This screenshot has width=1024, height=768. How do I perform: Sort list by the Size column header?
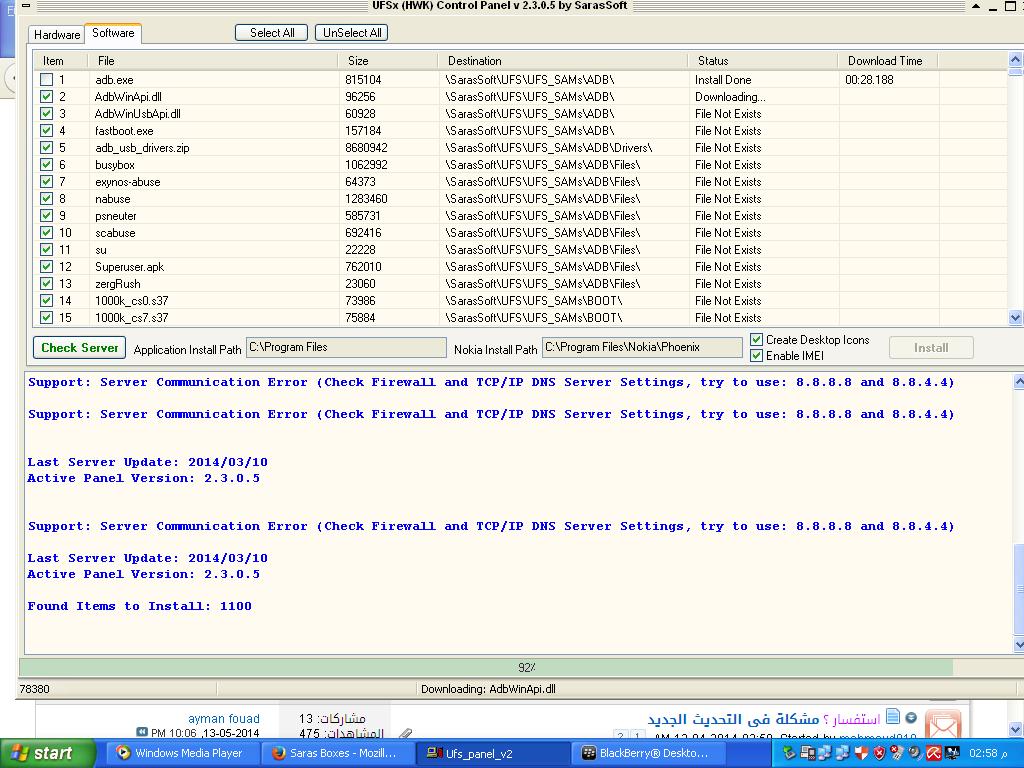point(388,61)
